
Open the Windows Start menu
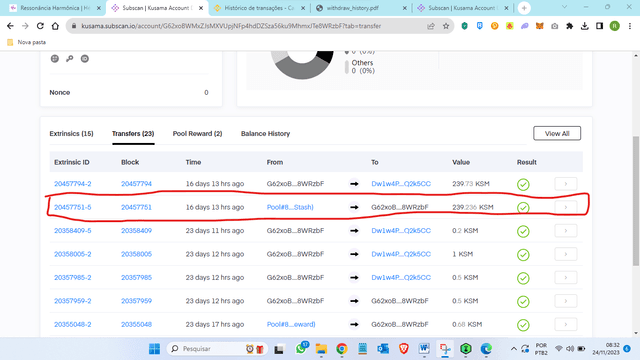click(154, 349)
